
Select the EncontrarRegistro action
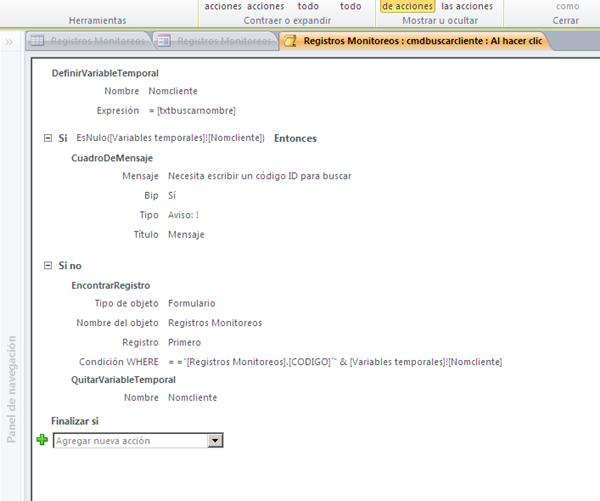click(111, 286)
